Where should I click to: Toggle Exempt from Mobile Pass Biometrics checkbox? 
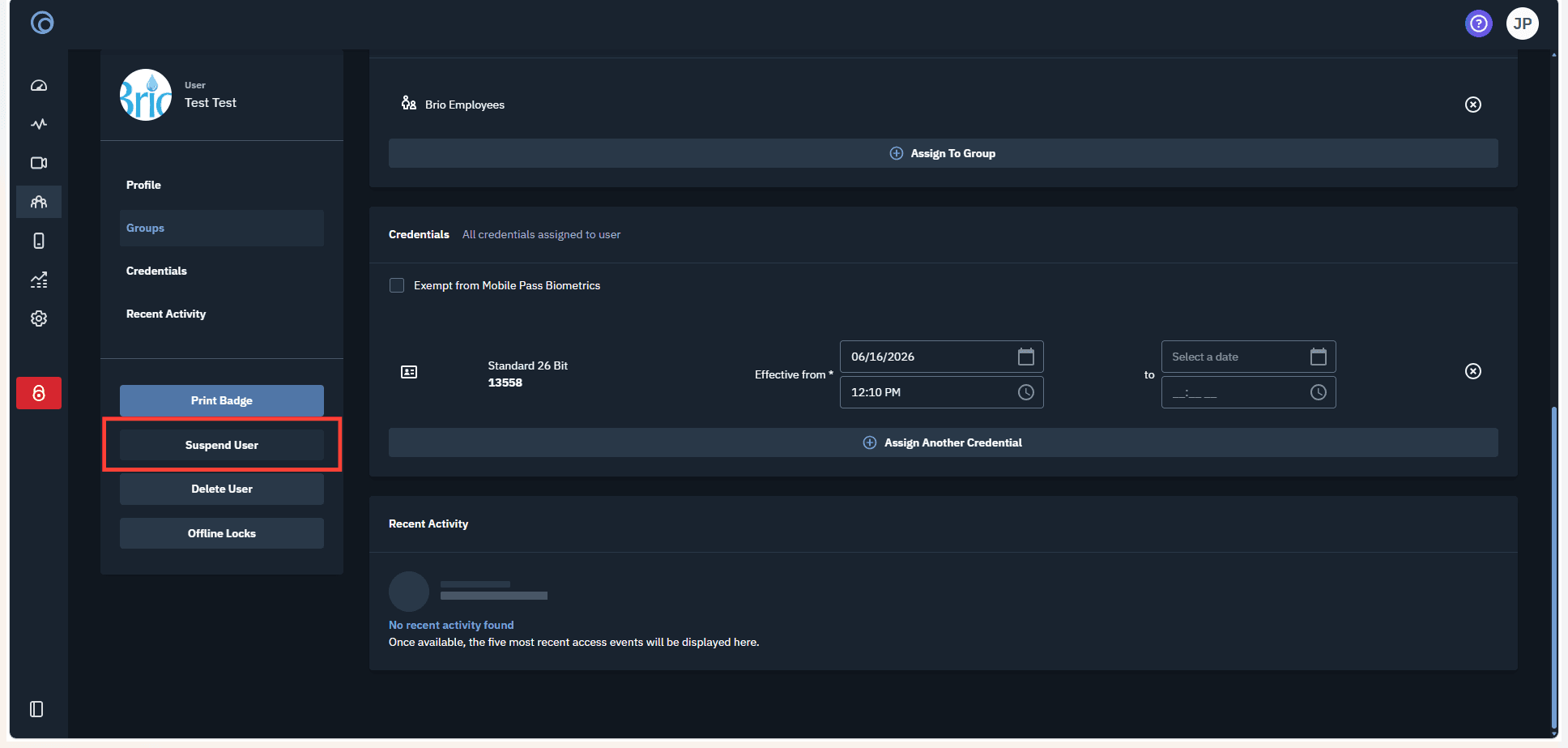[x=397, y=285]
